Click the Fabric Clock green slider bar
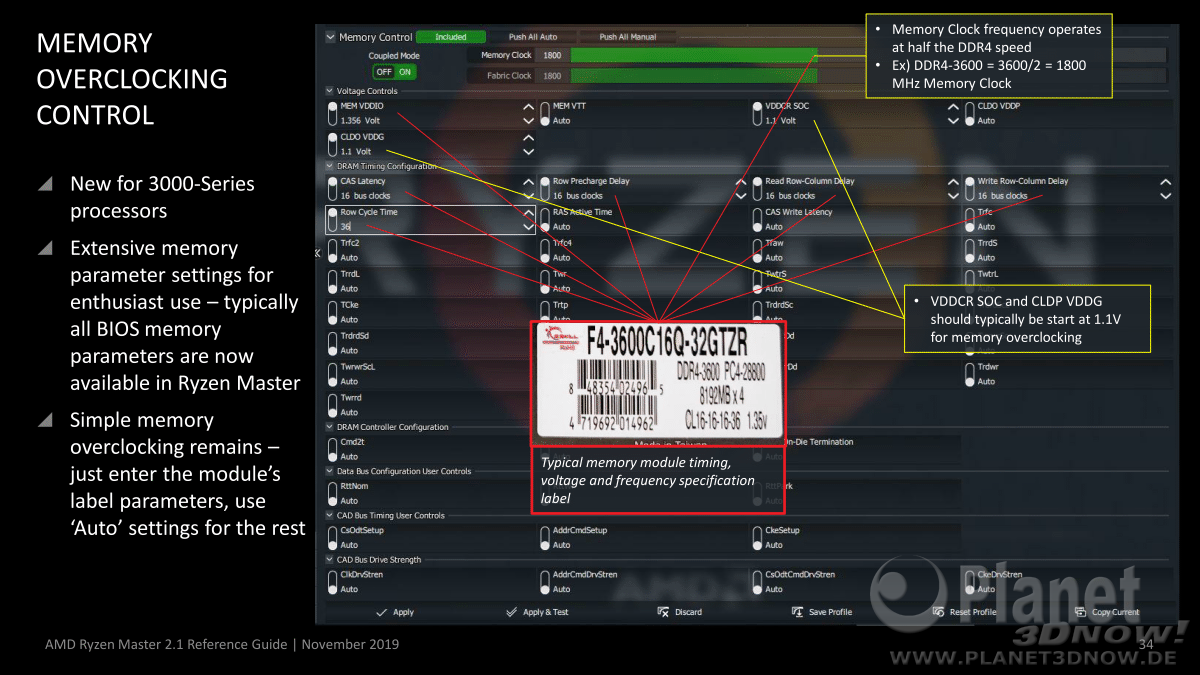The width and height of the screenshot is (1200, 675). click(694, 75)
